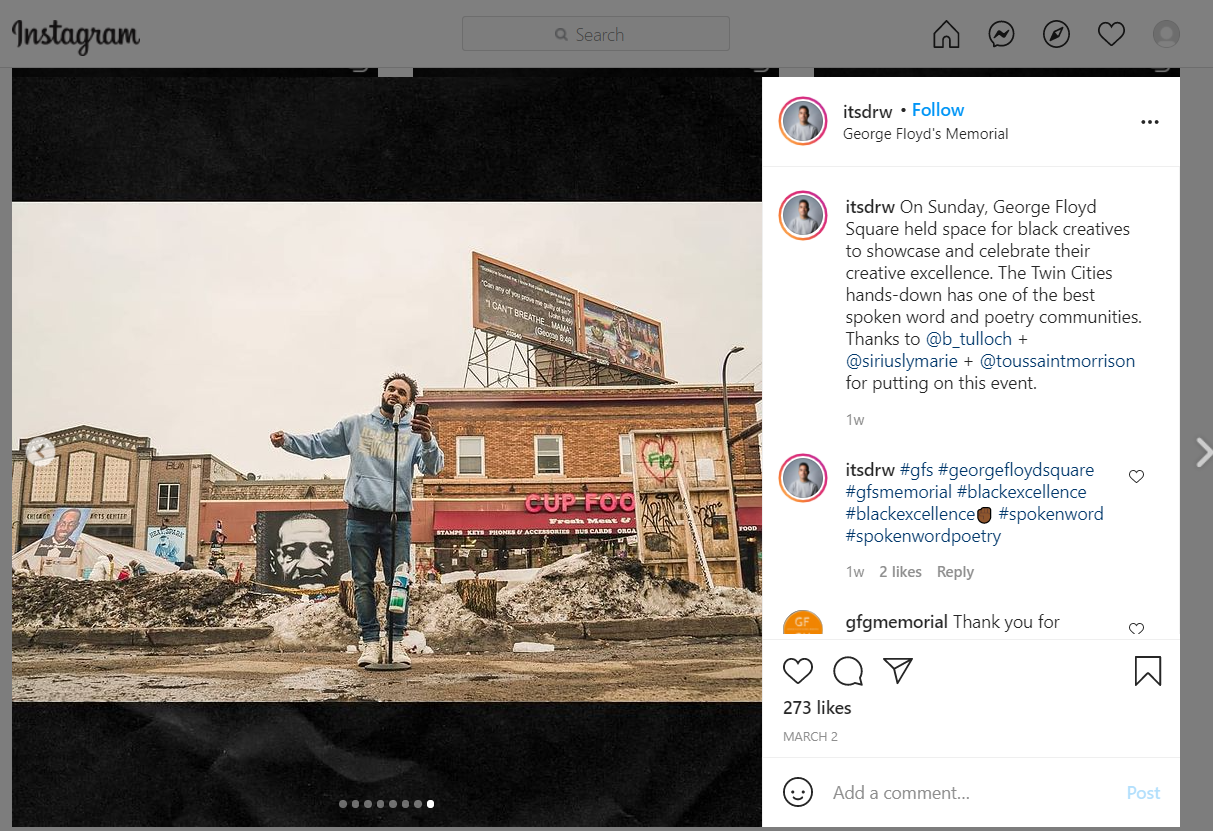1213x831 pixels.
Task: Share post with paper plane icon
Action: tap(898, 671)
